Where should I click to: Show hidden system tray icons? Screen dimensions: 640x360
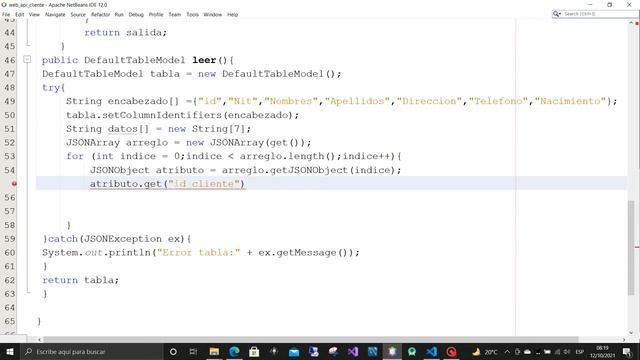(507, 351)
